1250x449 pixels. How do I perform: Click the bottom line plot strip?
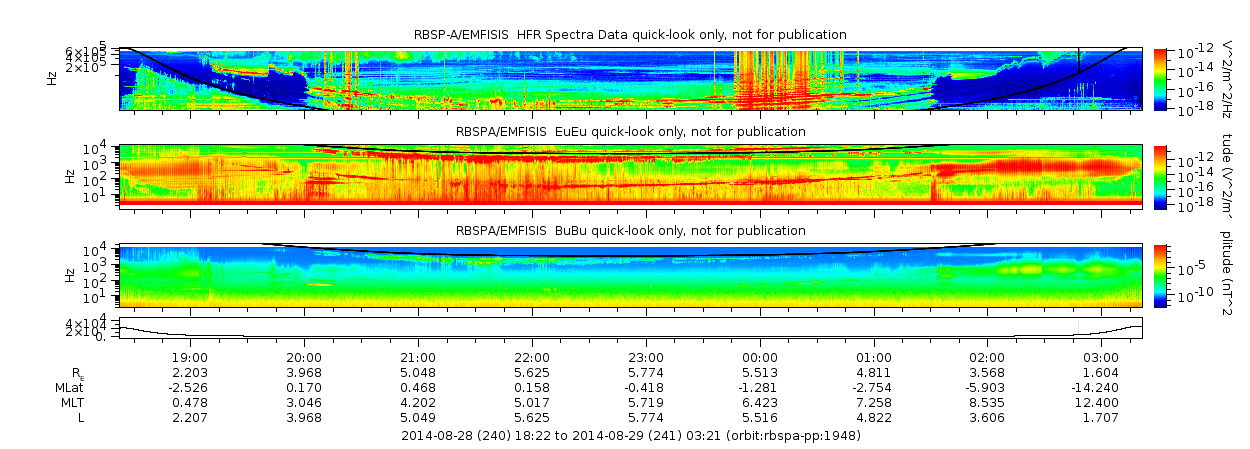click(630, 329)
